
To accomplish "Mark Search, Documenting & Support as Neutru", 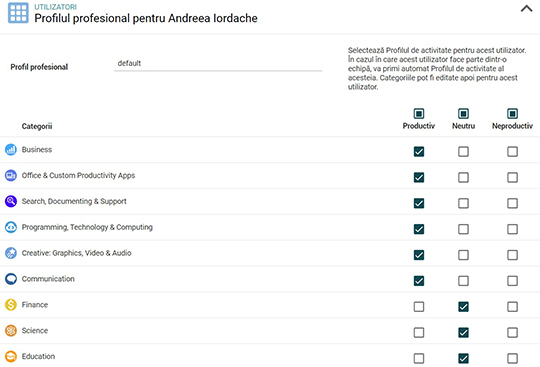I will coord(464,203).
